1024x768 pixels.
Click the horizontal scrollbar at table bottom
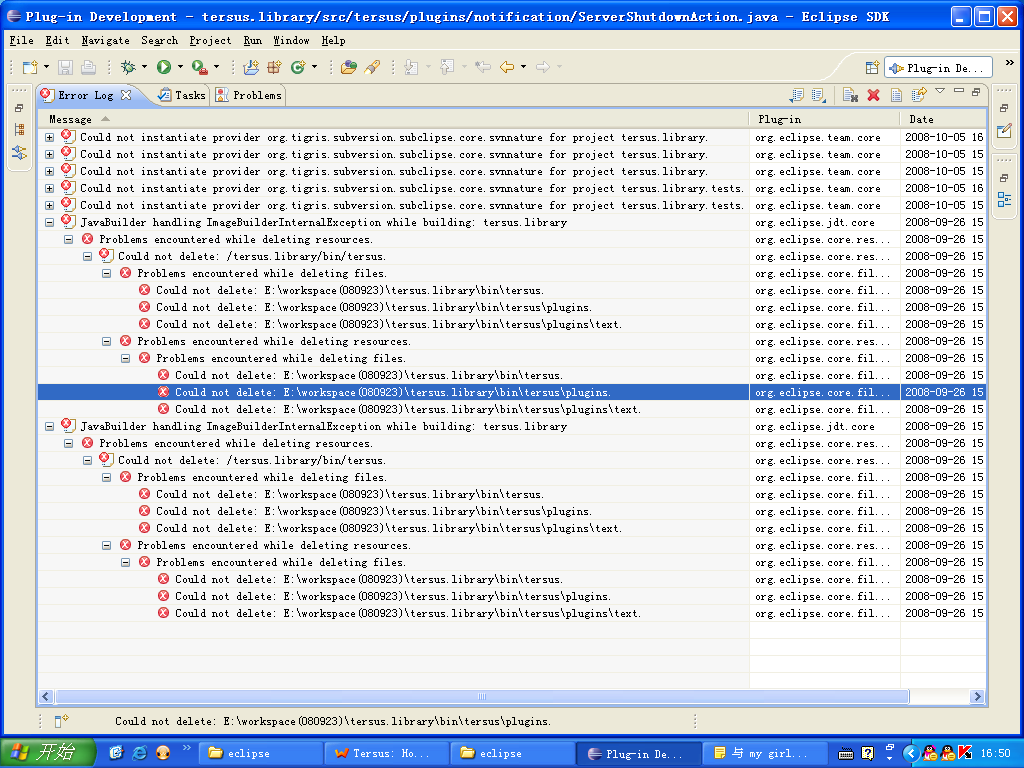(480, 697)
